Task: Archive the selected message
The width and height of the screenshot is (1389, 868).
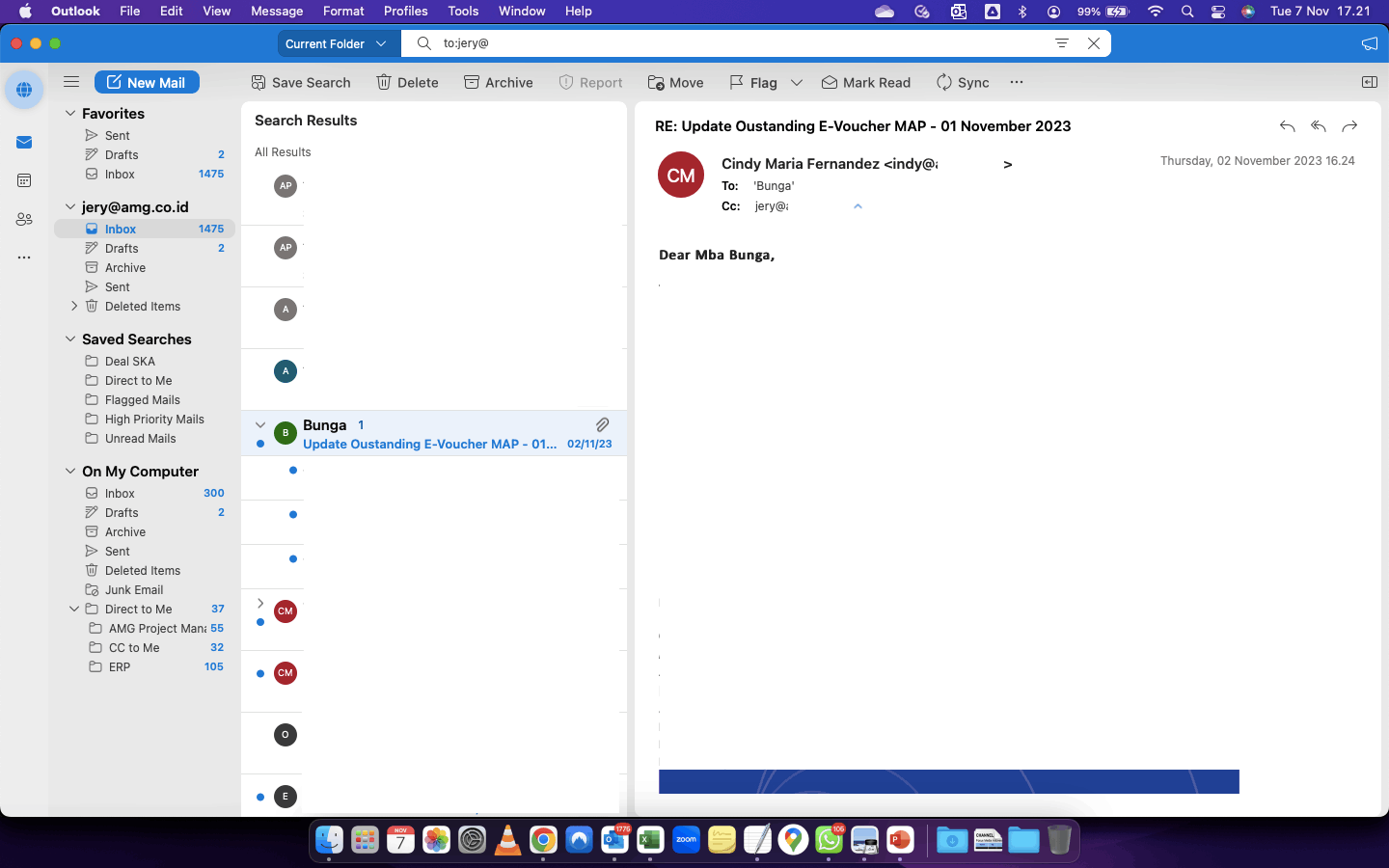Action: tap(499, 83)
